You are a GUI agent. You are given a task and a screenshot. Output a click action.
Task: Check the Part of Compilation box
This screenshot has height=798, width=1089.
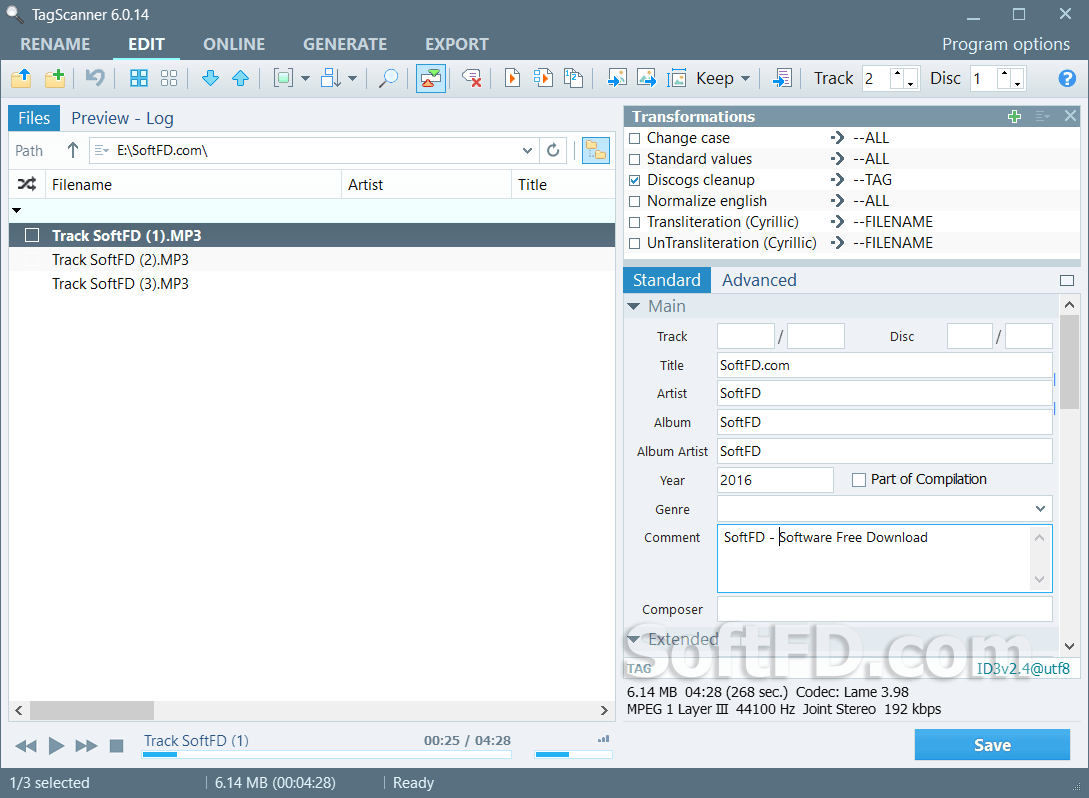point(859,480)
